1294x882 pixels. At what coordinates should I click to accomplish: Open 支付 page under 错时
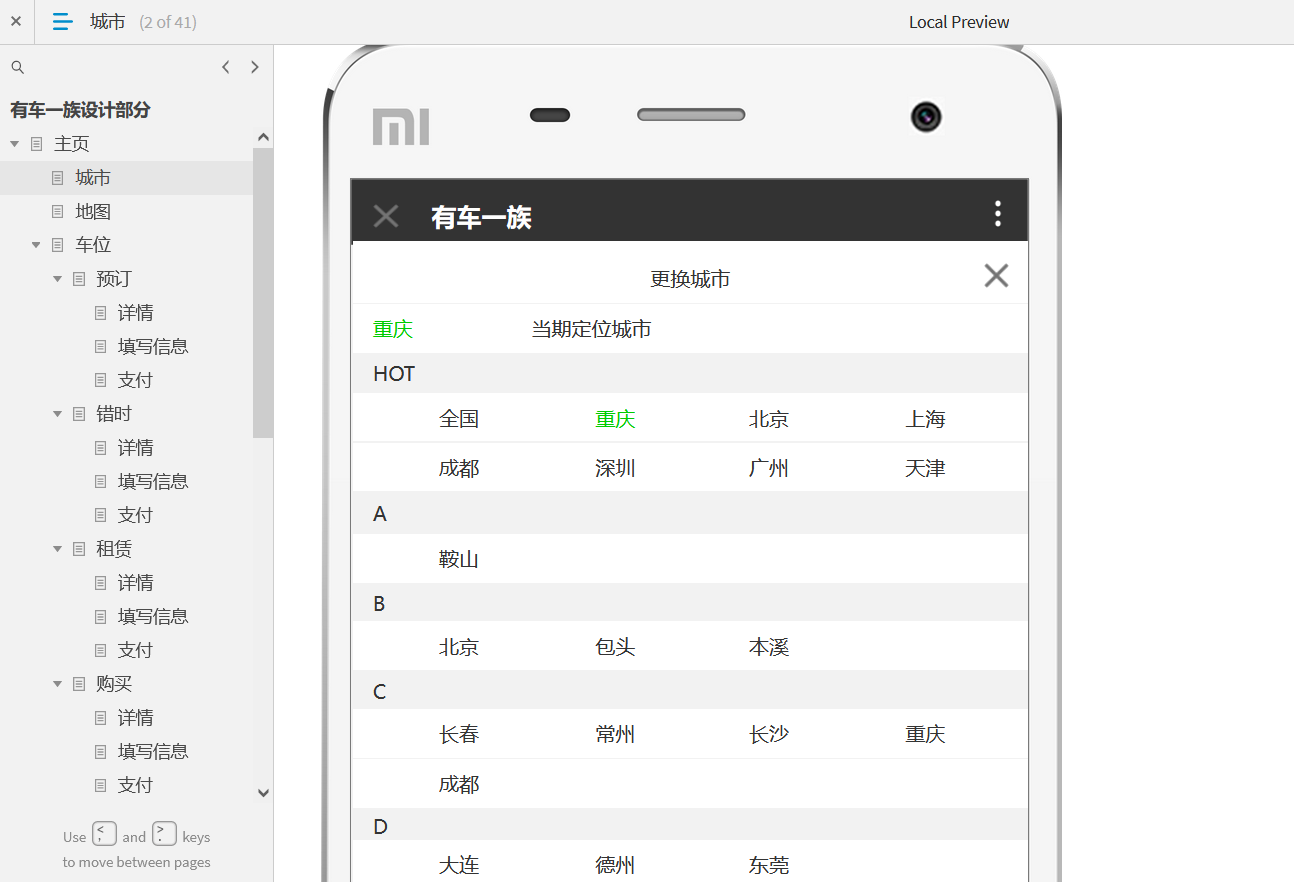click(136, 515)
